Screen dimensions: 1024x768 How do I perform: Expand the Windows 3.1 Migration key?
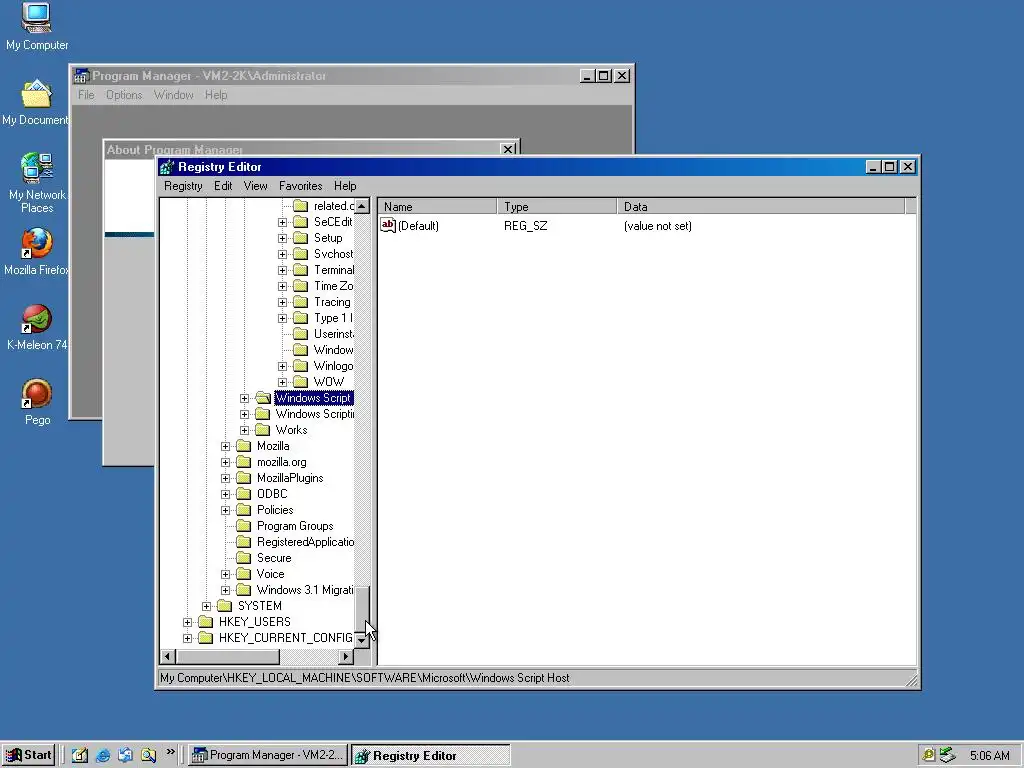pyautogui.click(x=225, y=590)
